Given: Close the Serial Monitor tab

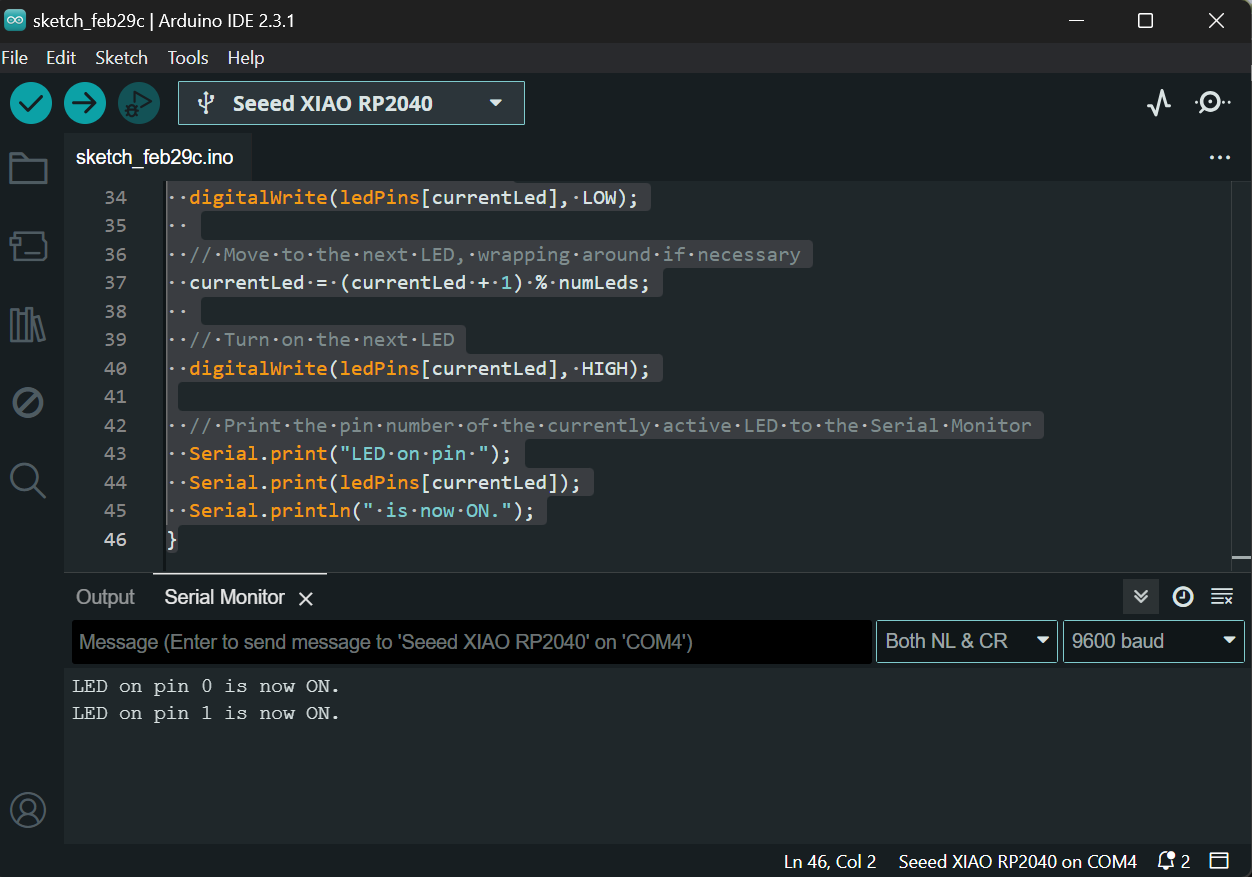Looking at the screenshot, I should tap(306, 598).
